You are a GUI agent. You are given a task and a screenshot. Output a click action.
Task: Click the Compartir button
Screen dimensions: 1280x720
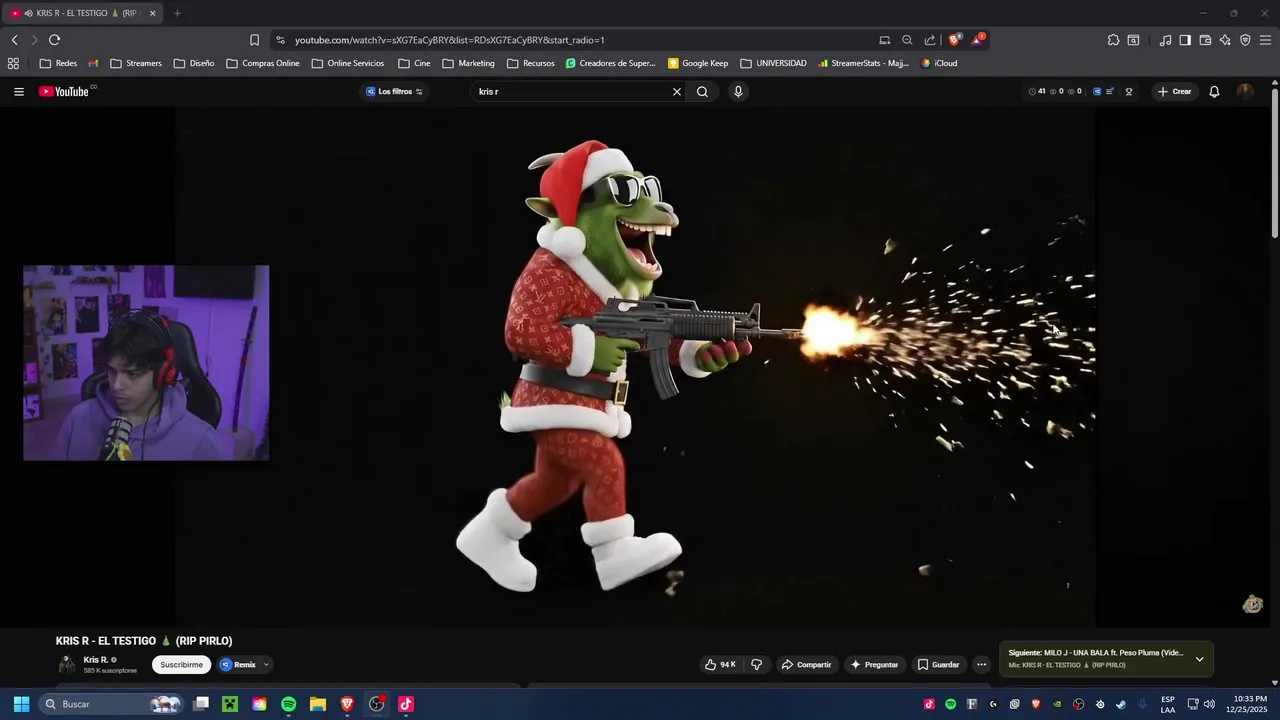coord(806,664)
